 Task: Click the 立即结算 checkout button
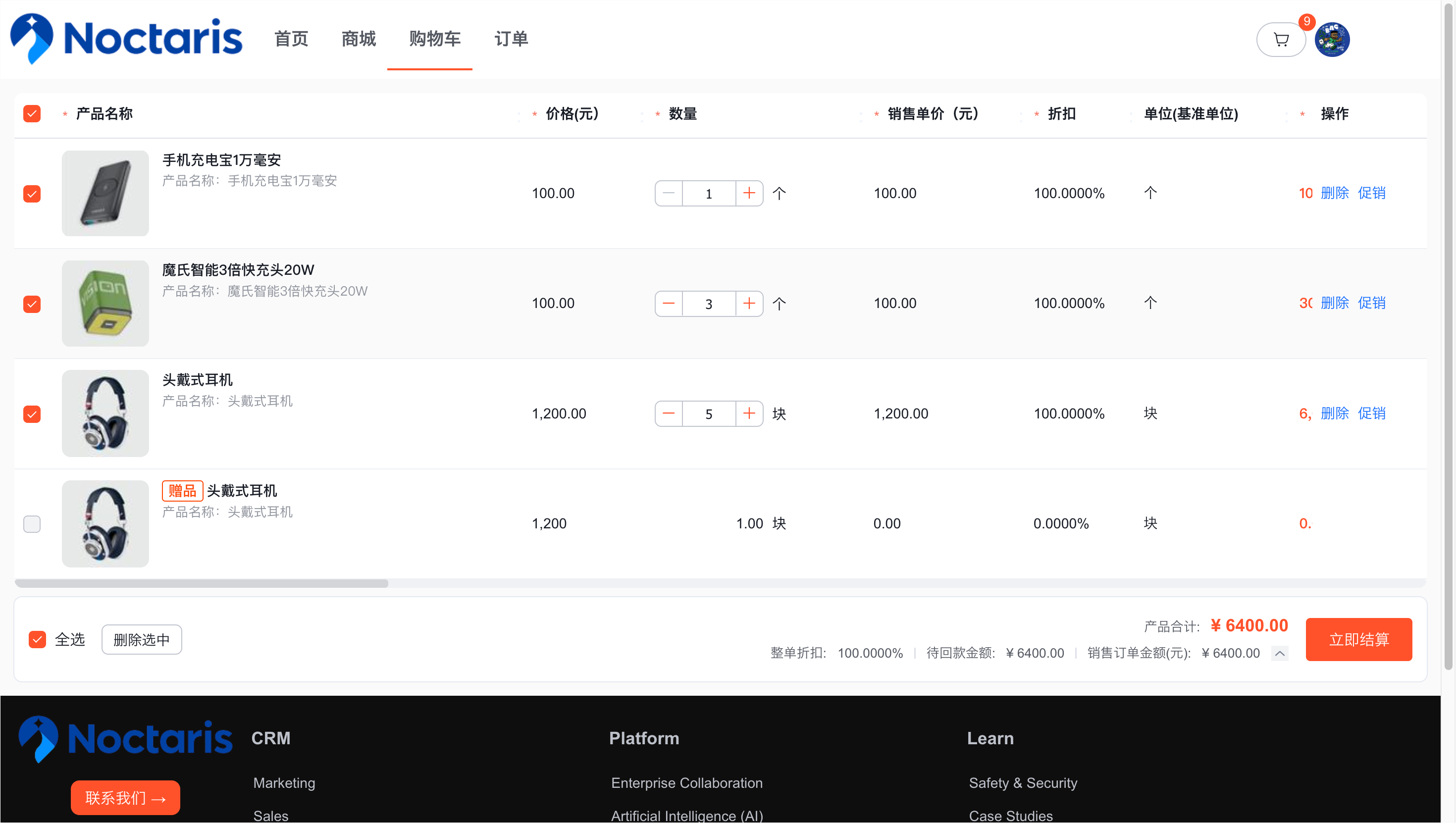click(1358, 639)
